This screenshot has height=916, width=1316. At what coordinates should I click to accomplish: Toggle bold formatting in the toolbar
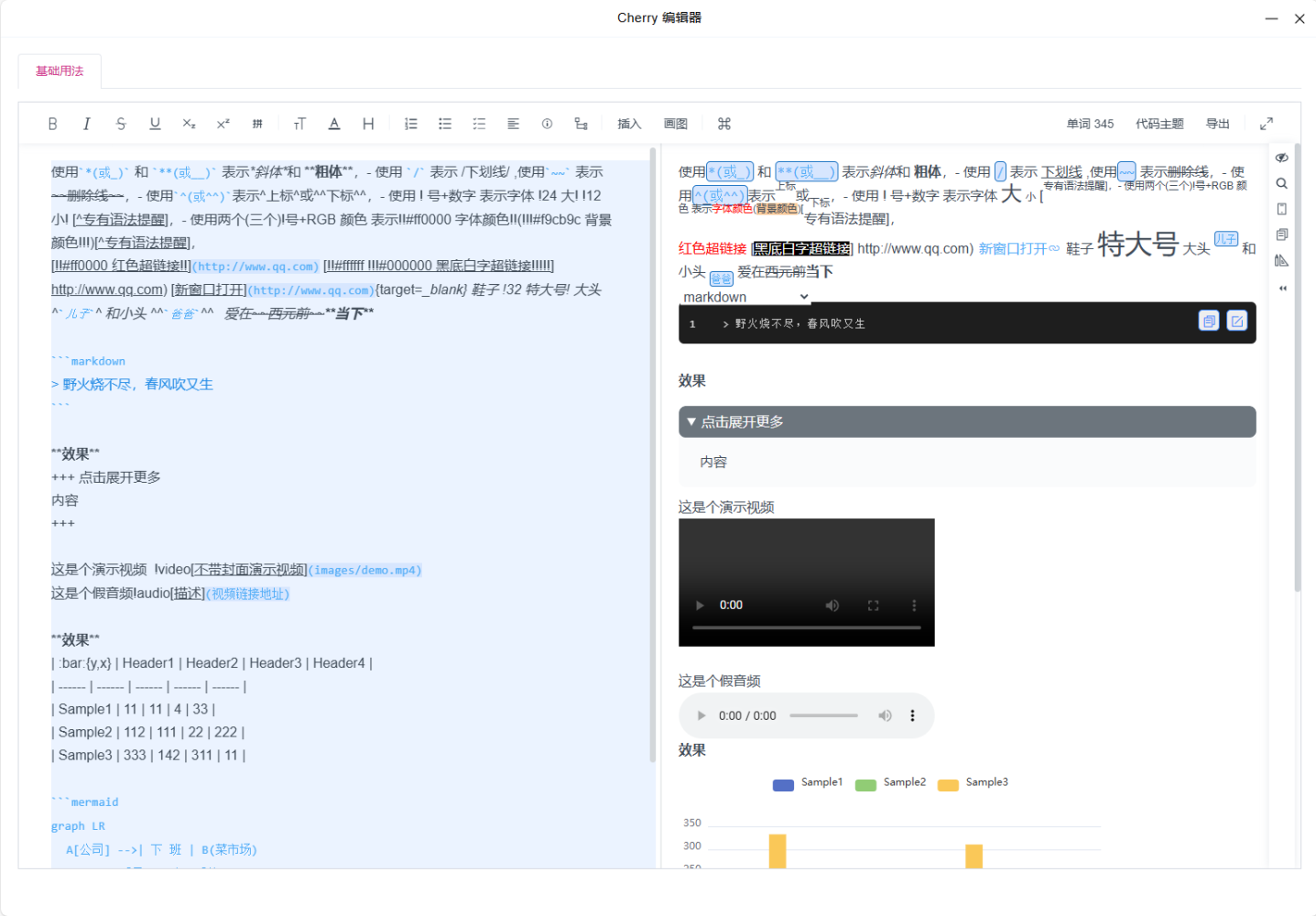(52, 123)
